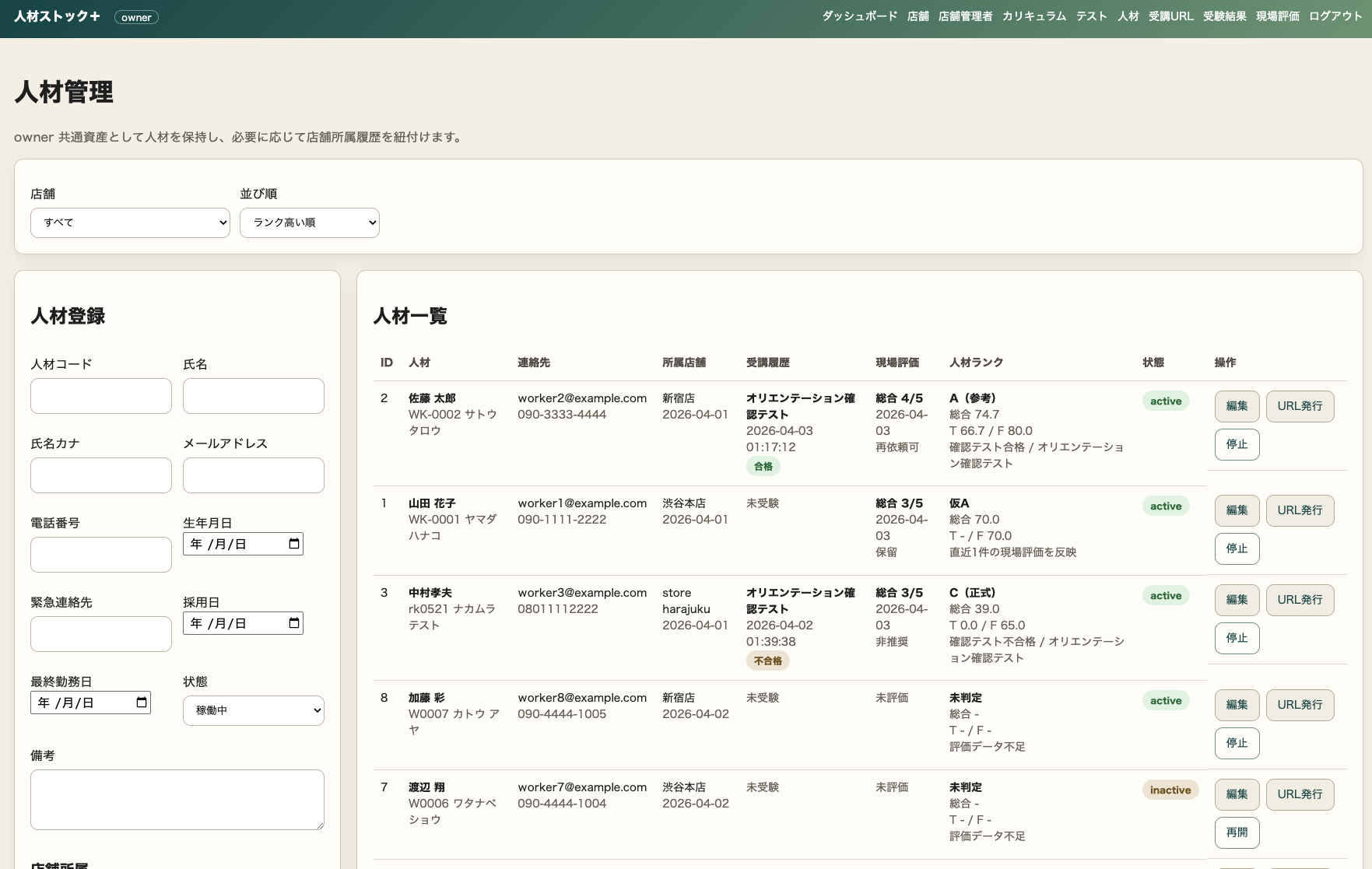Click URL発行 for 渡辺 翔
Image resolution: width=1372 pixels, height=869 pixels.
coord(1300,794)
